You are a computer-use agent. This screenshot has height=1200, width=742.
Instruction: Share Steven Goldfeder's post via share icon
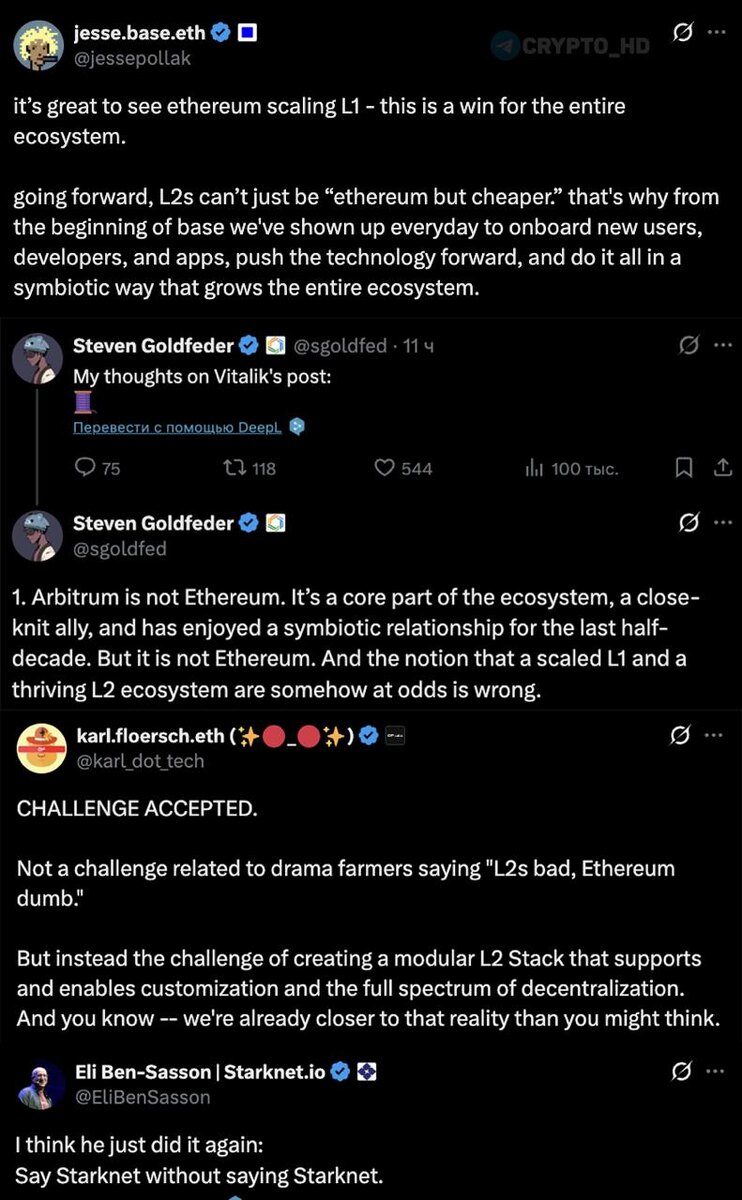coord(722,467)
